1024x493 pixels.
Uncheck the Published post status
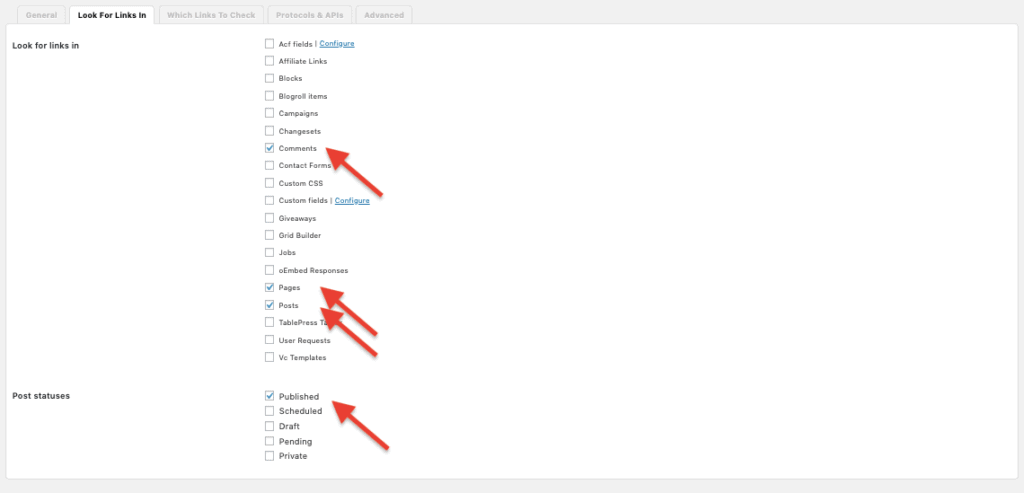tap(270, 396)
